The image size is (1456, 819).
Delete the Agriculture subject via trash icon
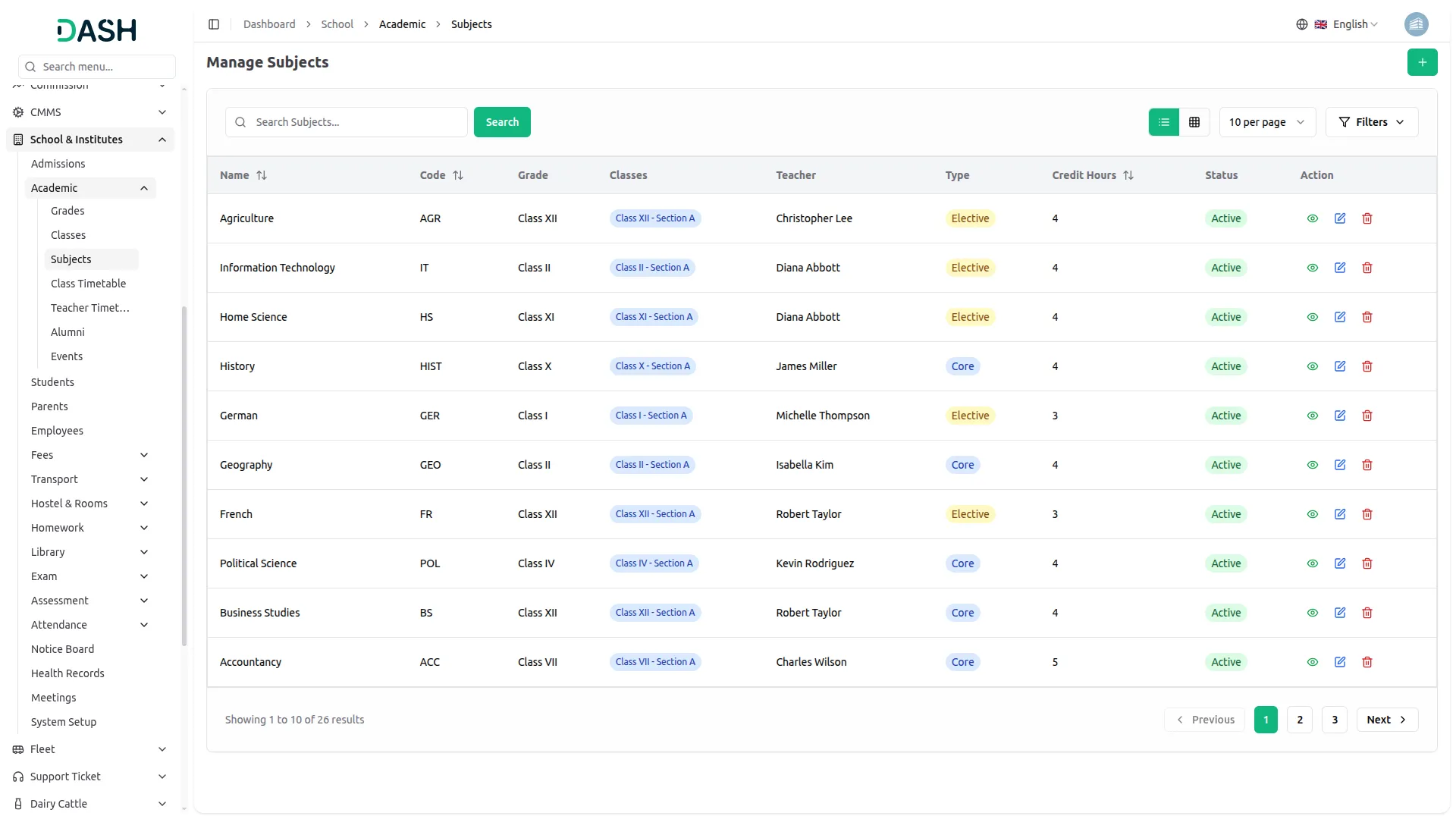pyautogui.click(x=1367, y=218)
